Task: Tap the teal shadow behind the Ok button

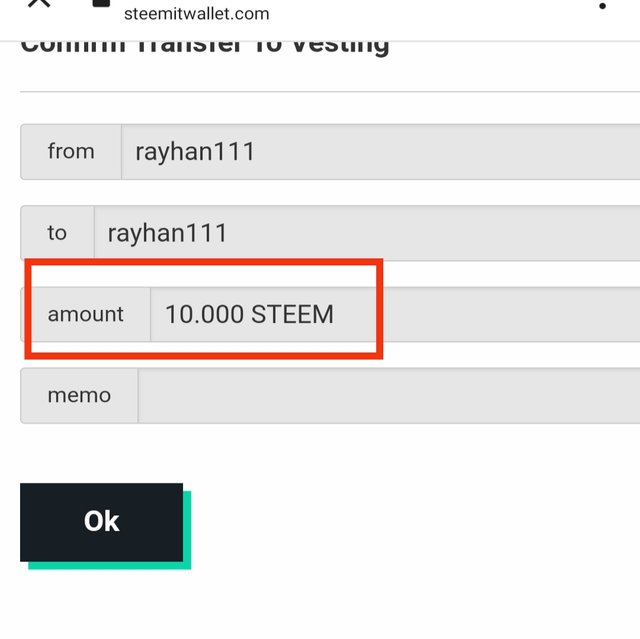Action: 187,530
